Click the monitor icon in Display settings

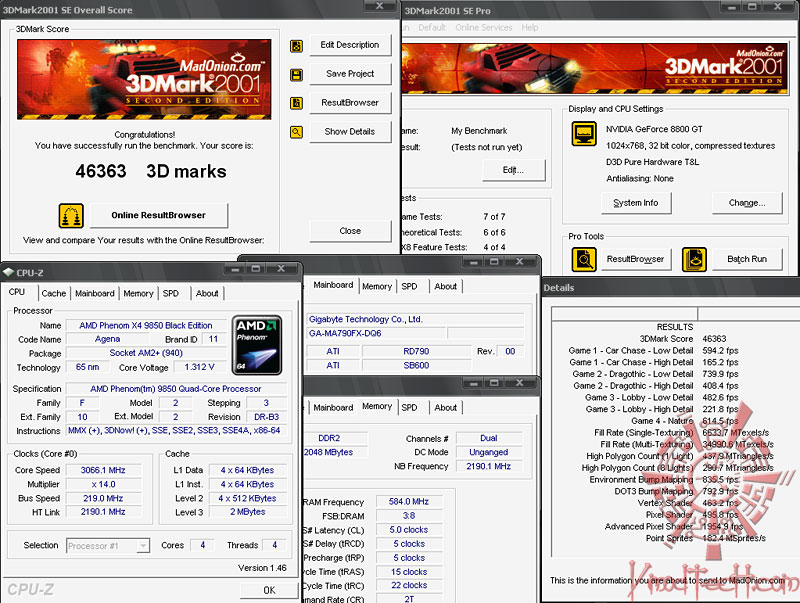tap(584, 134)
